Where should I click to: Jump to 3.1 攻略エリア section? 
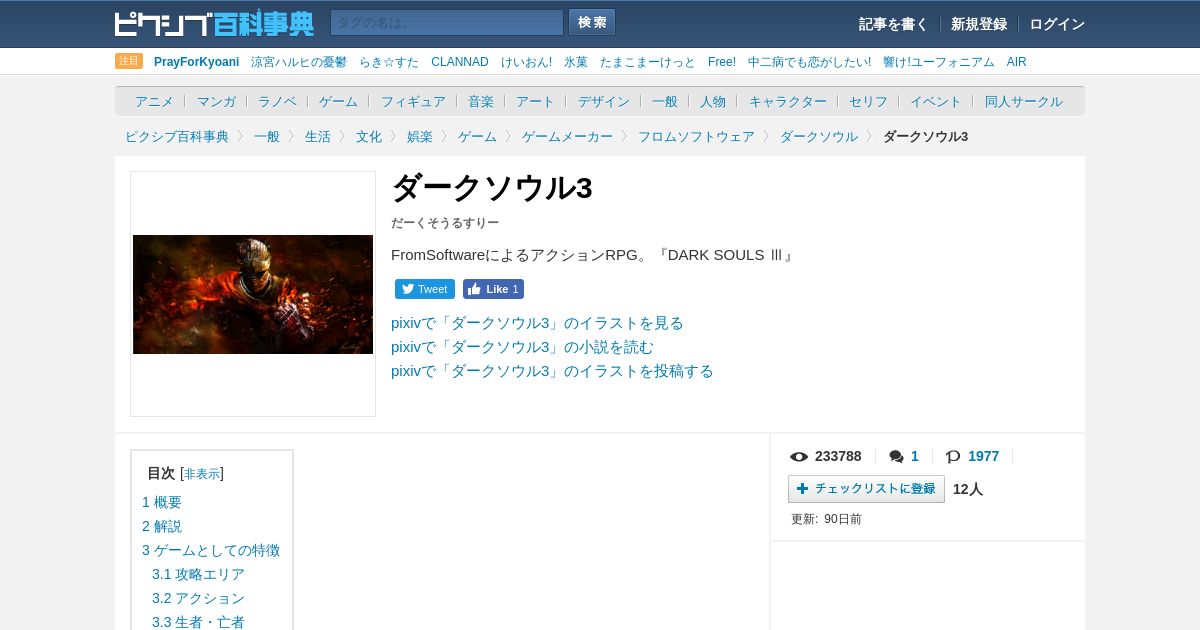tap(198, 574)
